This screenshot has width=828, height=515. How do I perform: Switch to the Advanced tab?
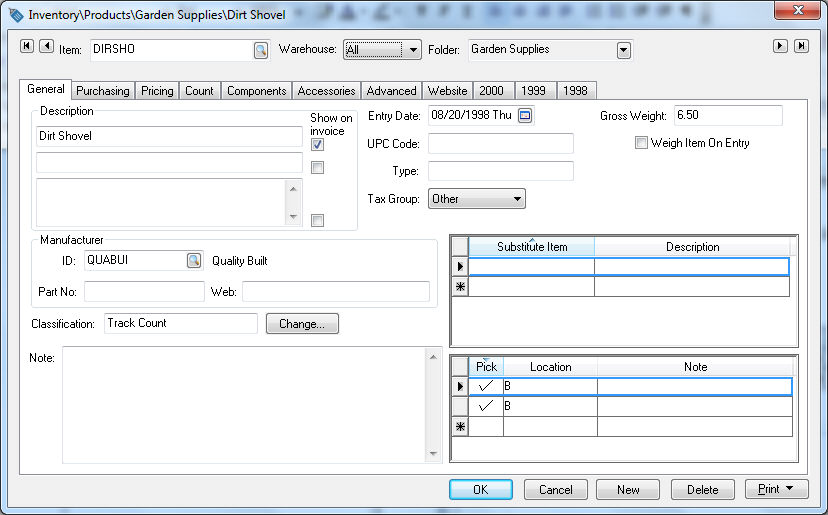pos(392,91)
